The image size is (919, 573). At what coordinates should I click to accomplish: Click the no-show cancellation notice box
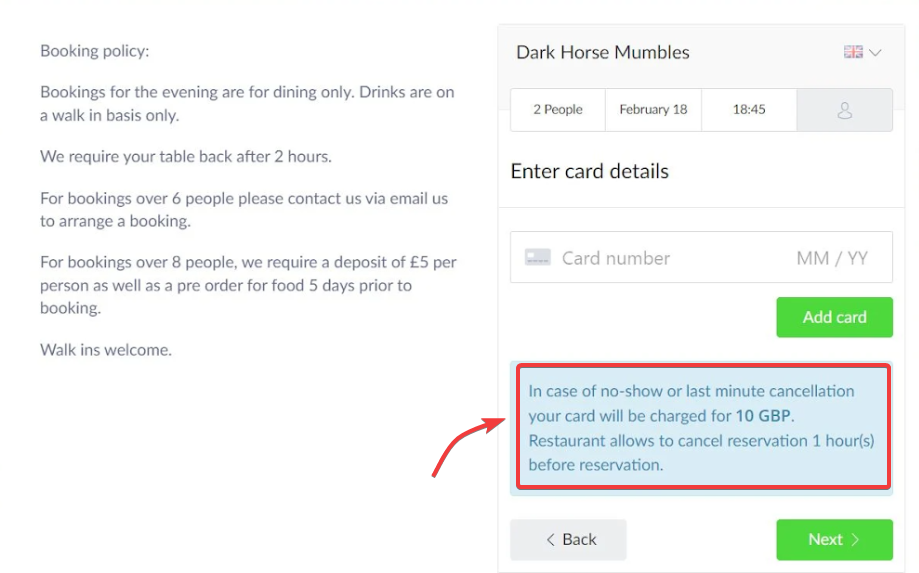coord(703,427)
